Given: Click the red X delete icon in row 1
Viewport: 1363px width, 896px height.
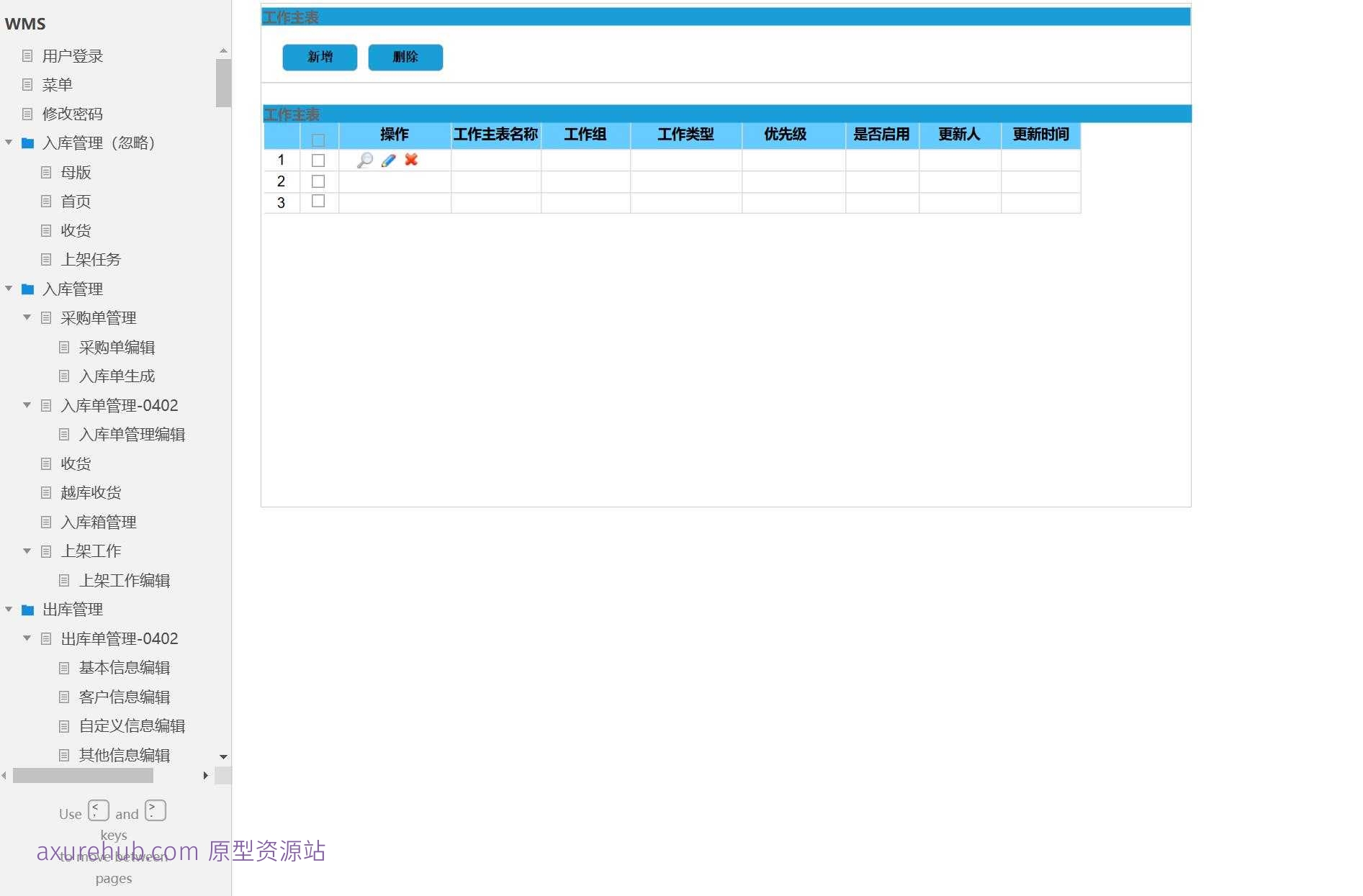Looking at the screenshot, I should pyautogui.click(x=411, y=160).
